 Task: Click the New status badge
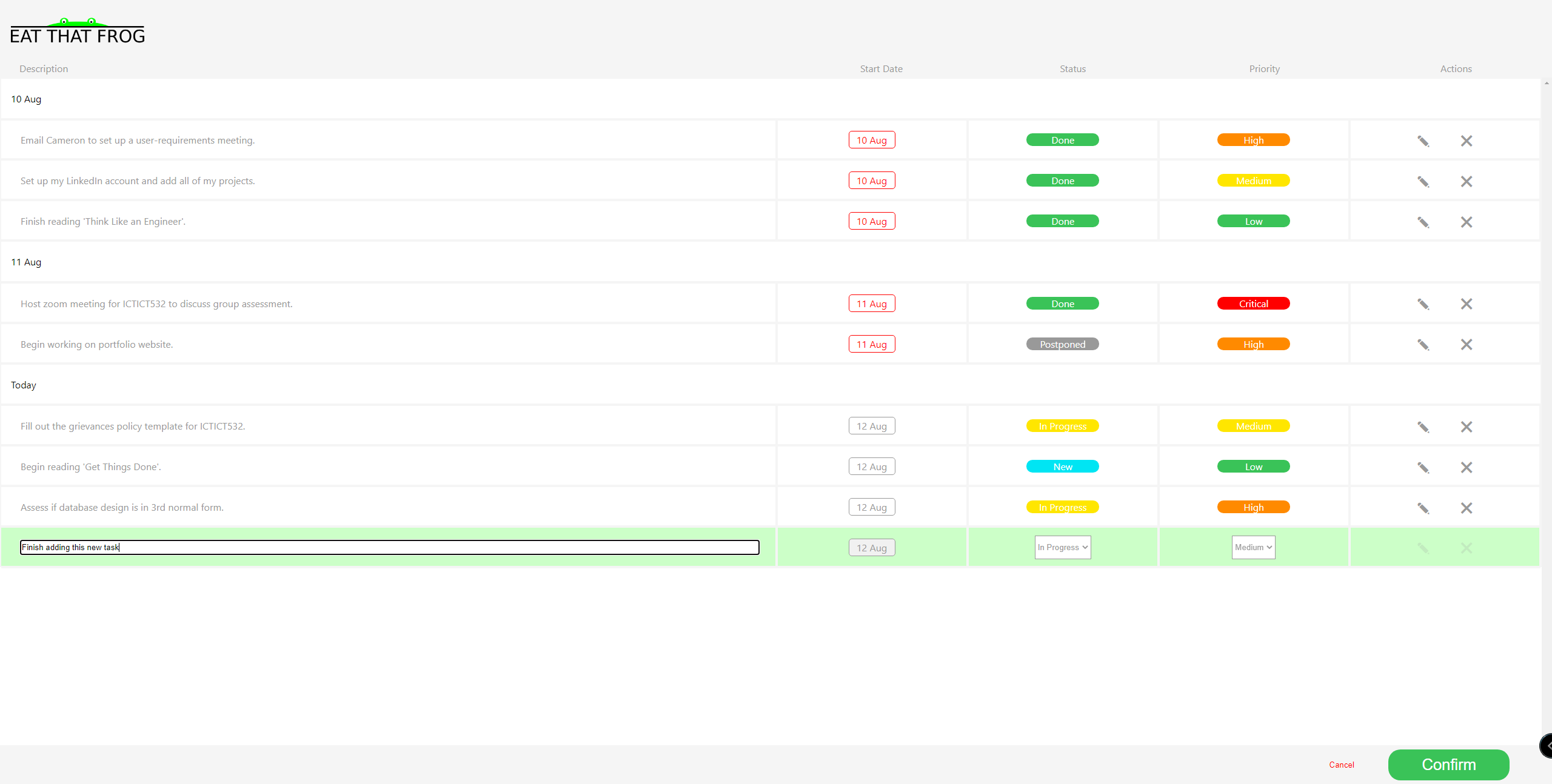(1062, 467)
